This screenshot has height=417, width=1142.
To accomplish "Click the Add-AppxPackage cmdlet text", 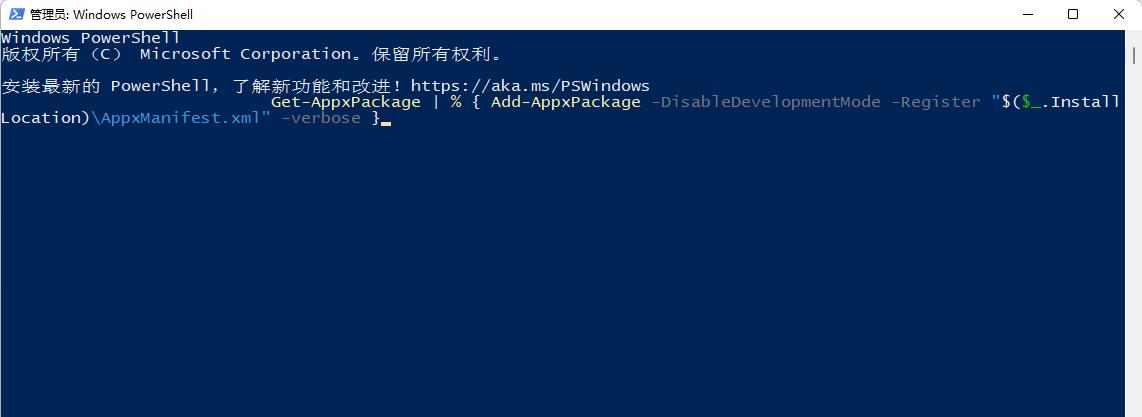I will pos(565,102).
